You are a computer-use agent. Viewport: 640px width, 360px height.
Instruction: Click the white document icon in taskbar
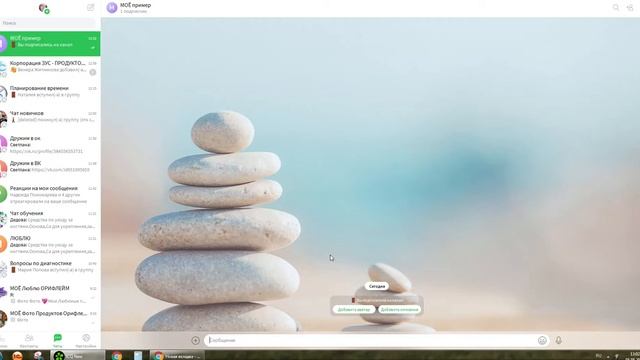pyautogui.click(x=138, y=356)
